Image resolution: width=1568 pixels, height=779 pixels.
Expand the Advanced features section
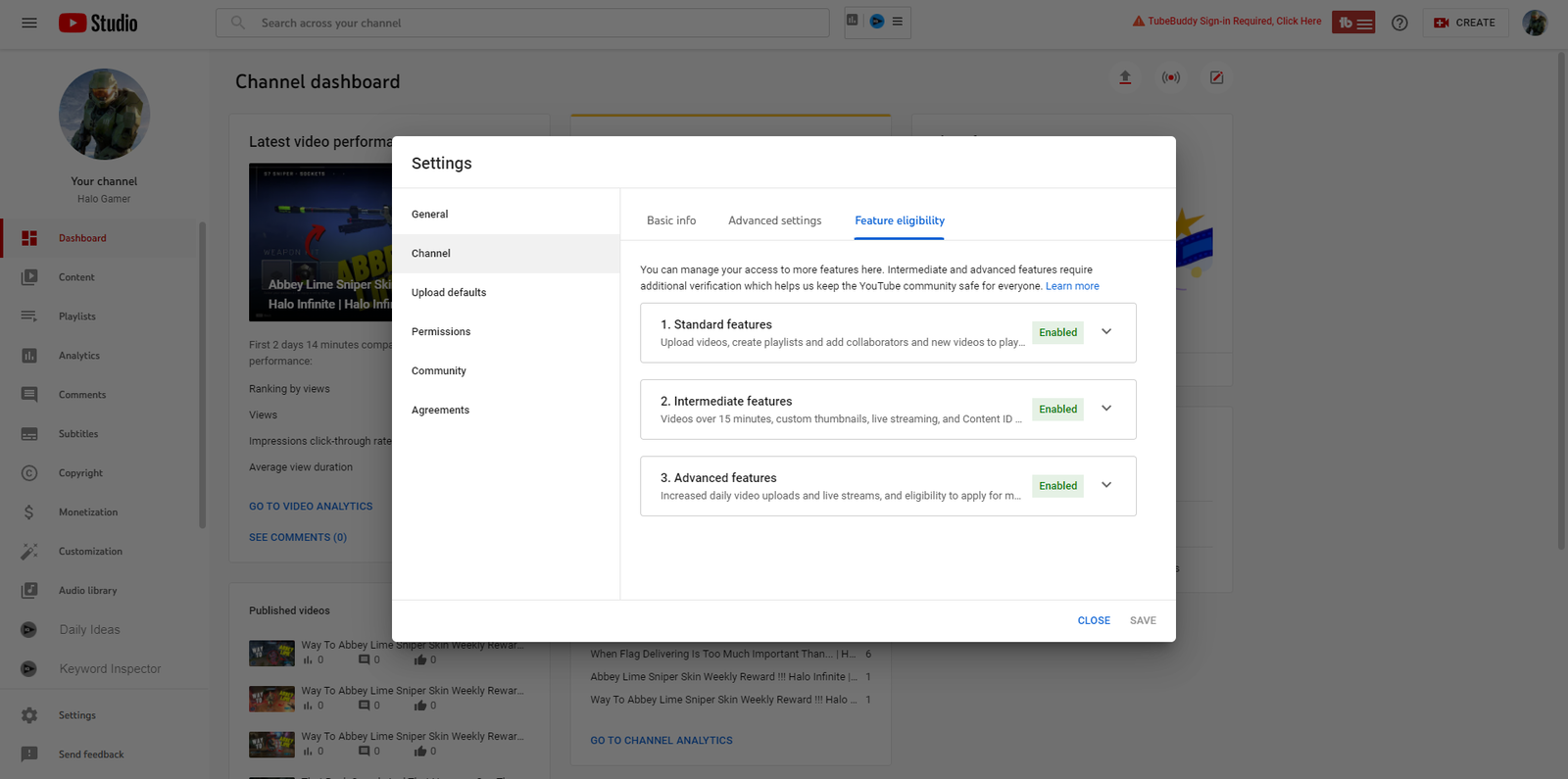1106,485
